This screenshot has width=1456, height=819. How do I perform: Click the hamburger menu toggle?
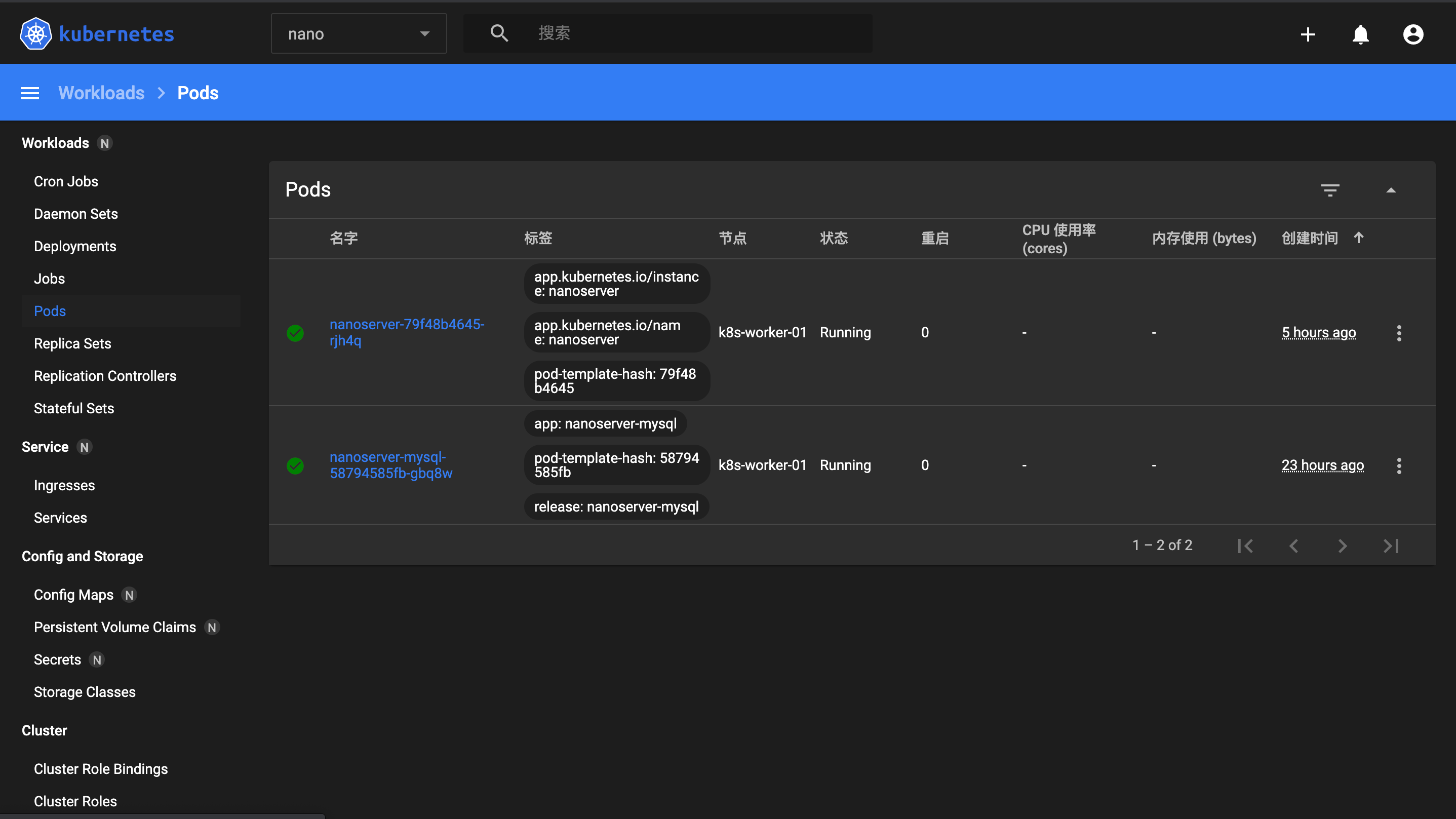[30, 93]
